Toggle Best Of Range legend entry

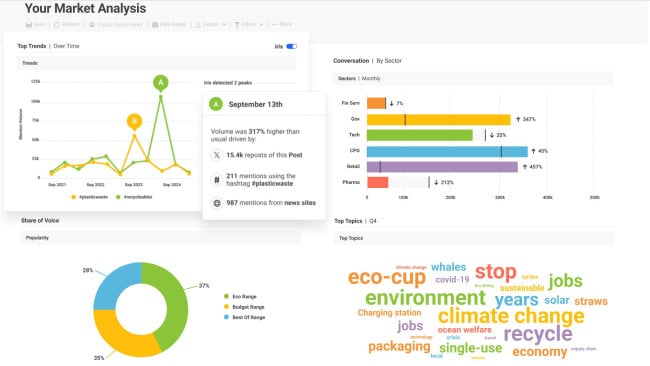(x=244, y=317)
